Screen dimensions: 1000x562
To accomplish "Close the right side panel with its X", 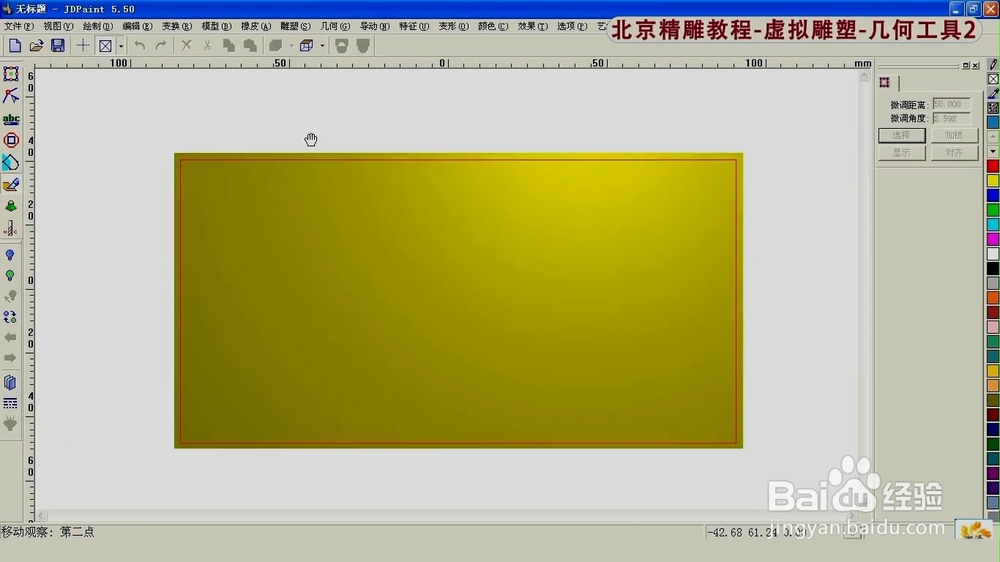I will tap(975, 66).
